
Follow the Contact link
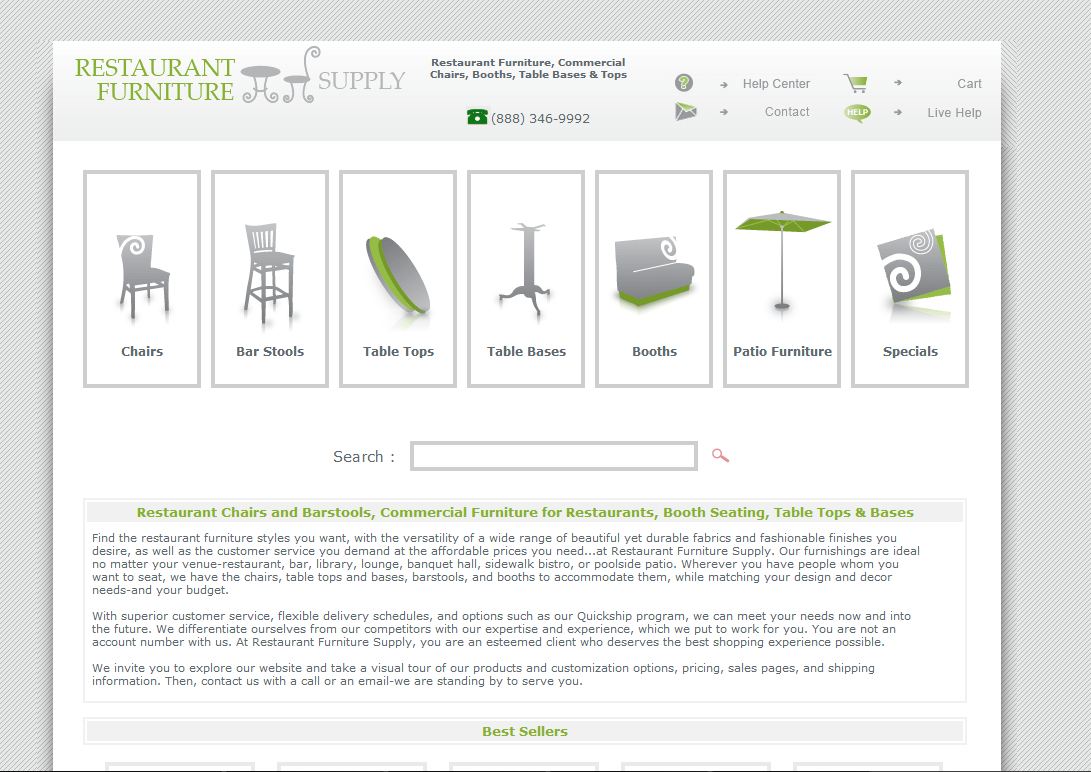786,112
